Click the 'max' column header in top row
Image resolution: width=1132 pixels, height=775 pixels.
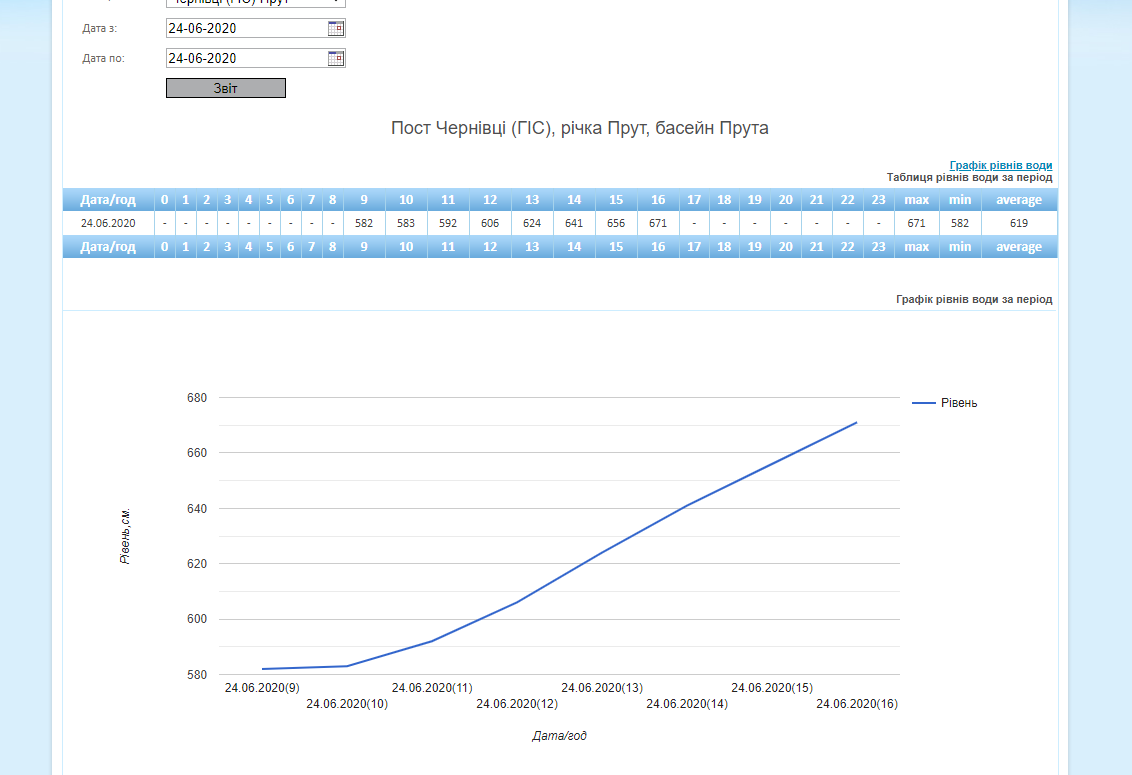tap(917, 200)
